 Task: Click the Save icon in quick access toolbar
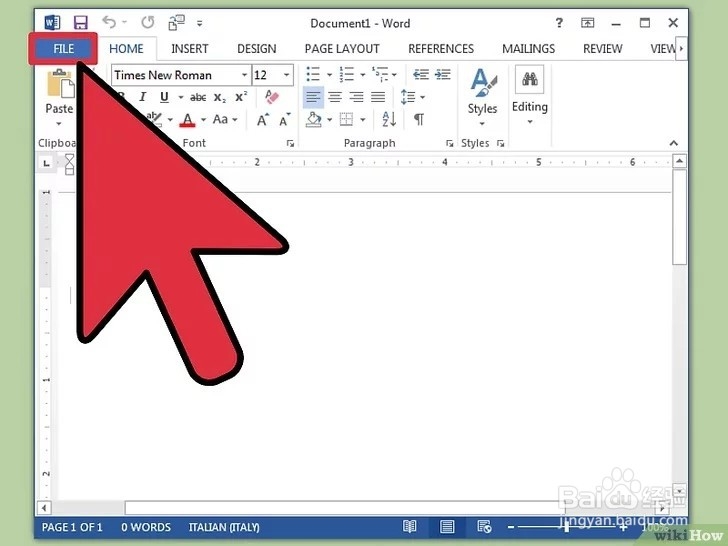(x=81, y=22)
